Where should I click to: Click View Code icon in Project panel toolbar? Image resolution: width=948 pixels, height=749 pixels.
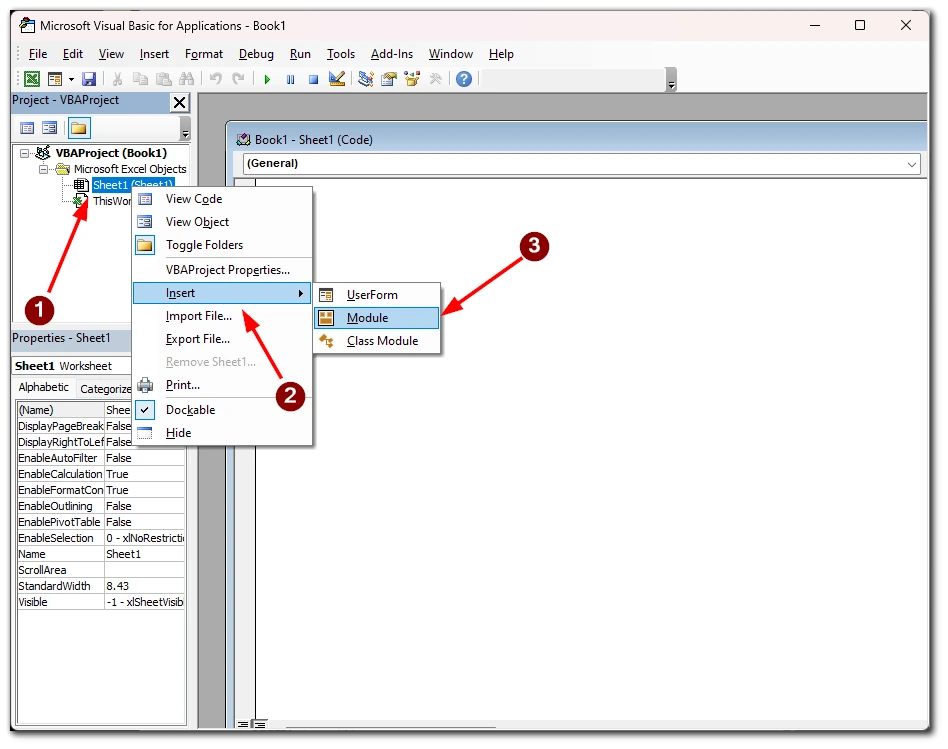(x=27, y=128)
